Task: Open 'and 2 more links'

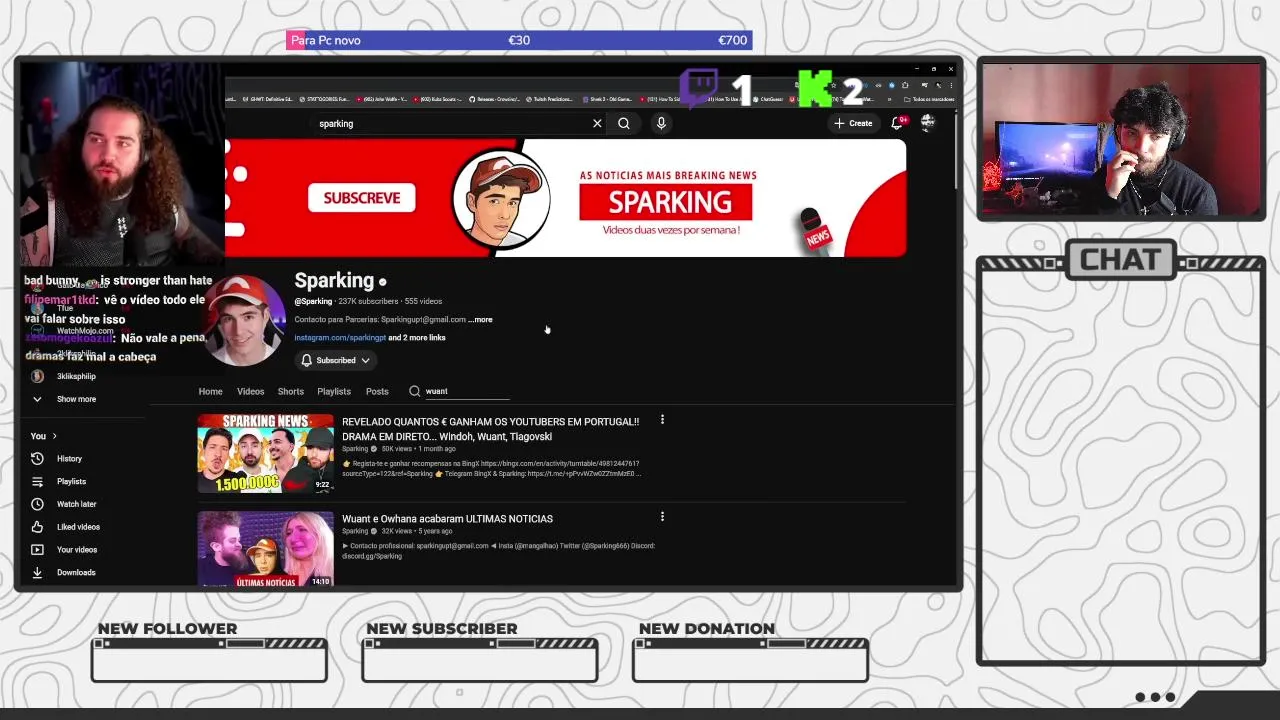Action: coord(417,337)
